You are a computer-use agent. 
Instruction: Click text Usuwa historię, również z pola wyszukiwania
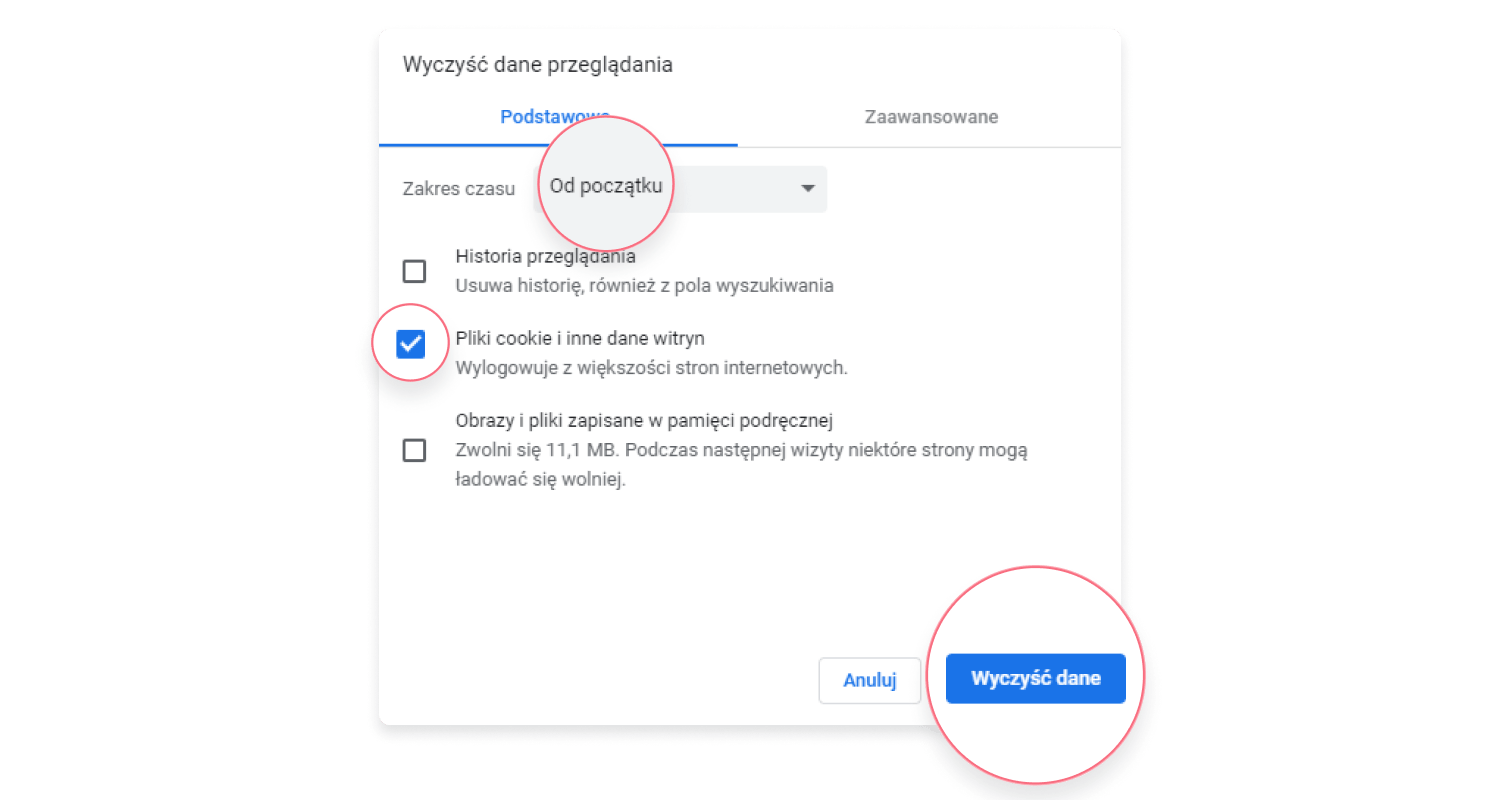point(644,286)
